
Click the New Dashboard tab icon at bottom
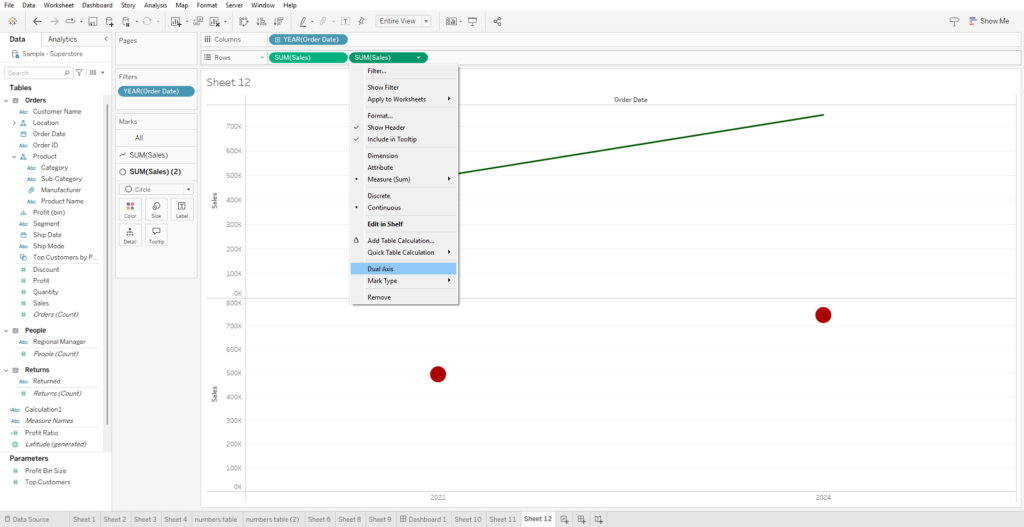coord(581,519)
